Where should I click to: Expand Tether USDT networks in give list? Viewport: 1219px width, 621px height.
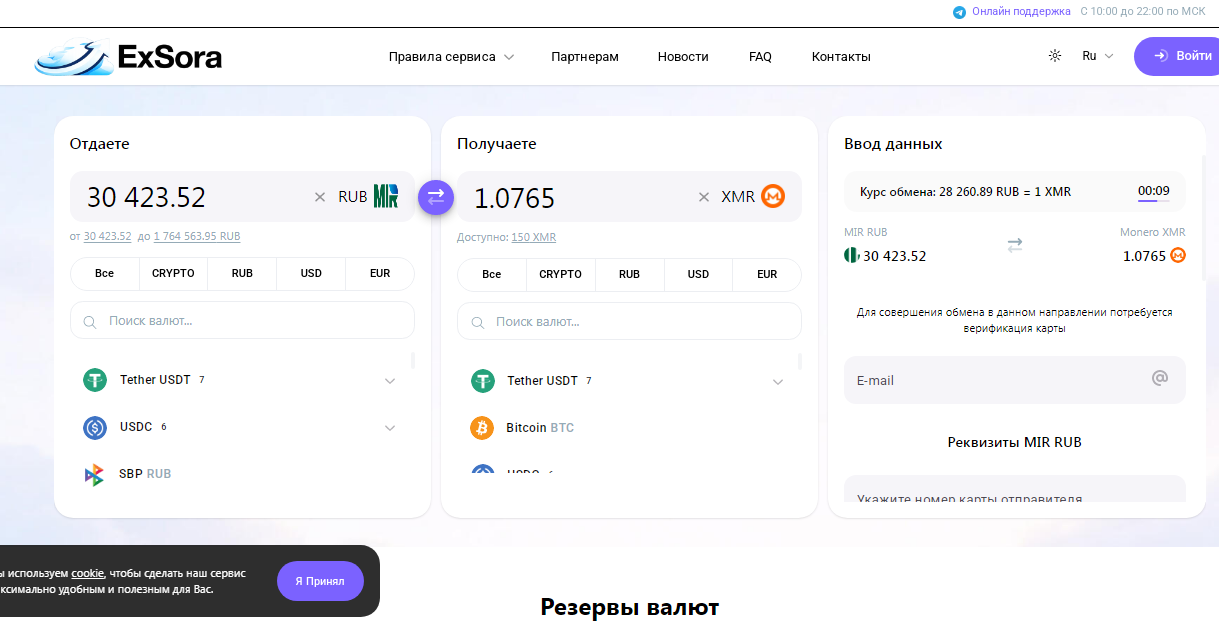click(x=390, y=381)
